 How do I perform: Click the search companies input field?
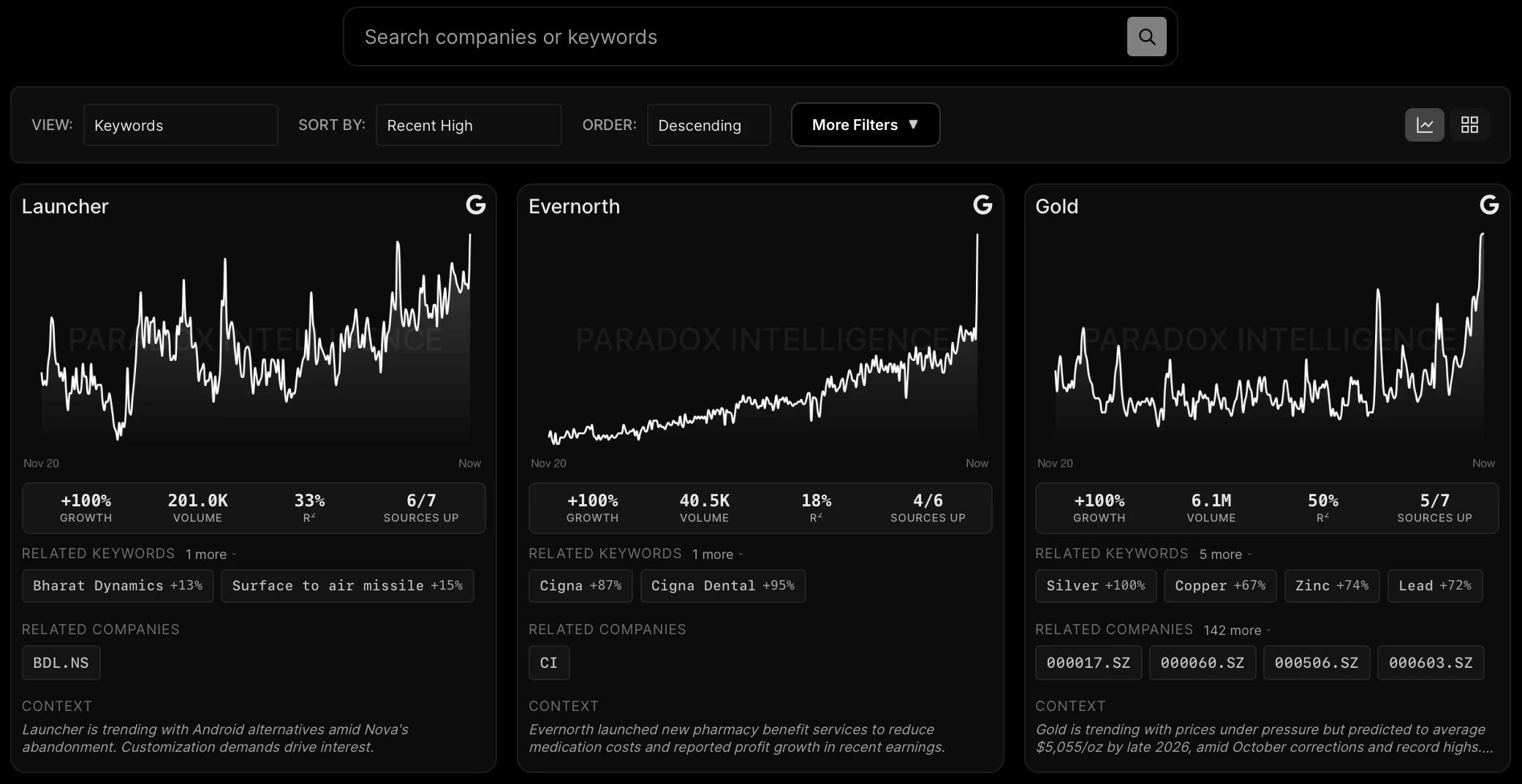(731, 36)
